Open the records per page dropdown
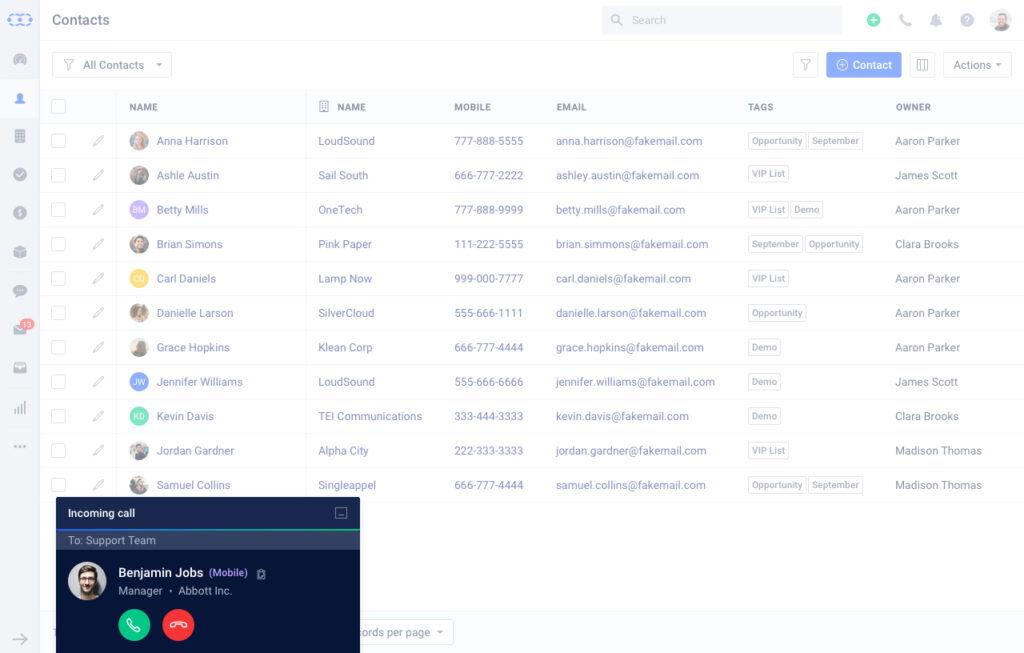Screen dimensions: 1024x653 click(x=405, y=632)
